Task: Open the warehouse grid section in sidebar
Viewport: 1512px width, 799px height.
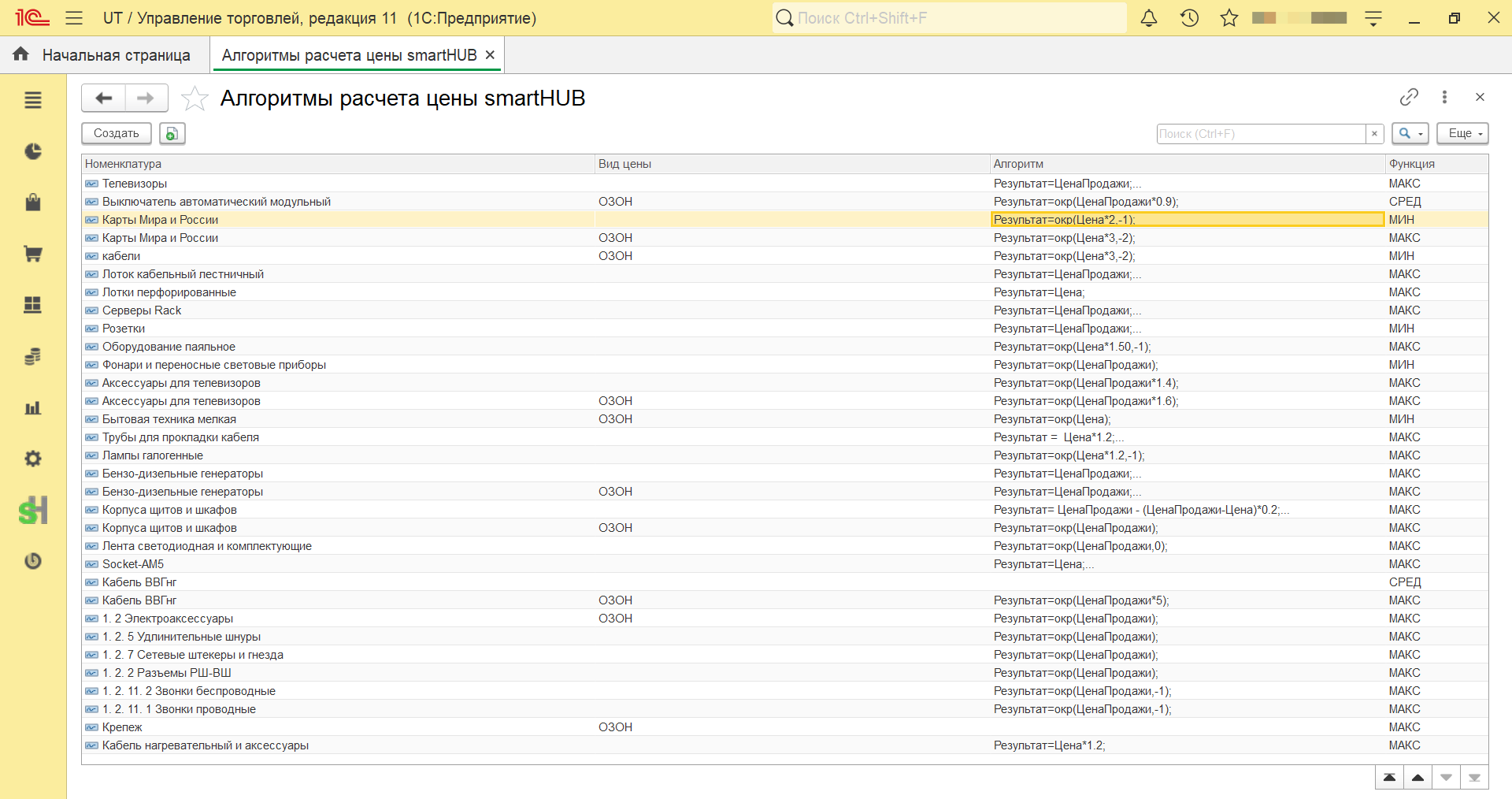Action: [32, 305]
